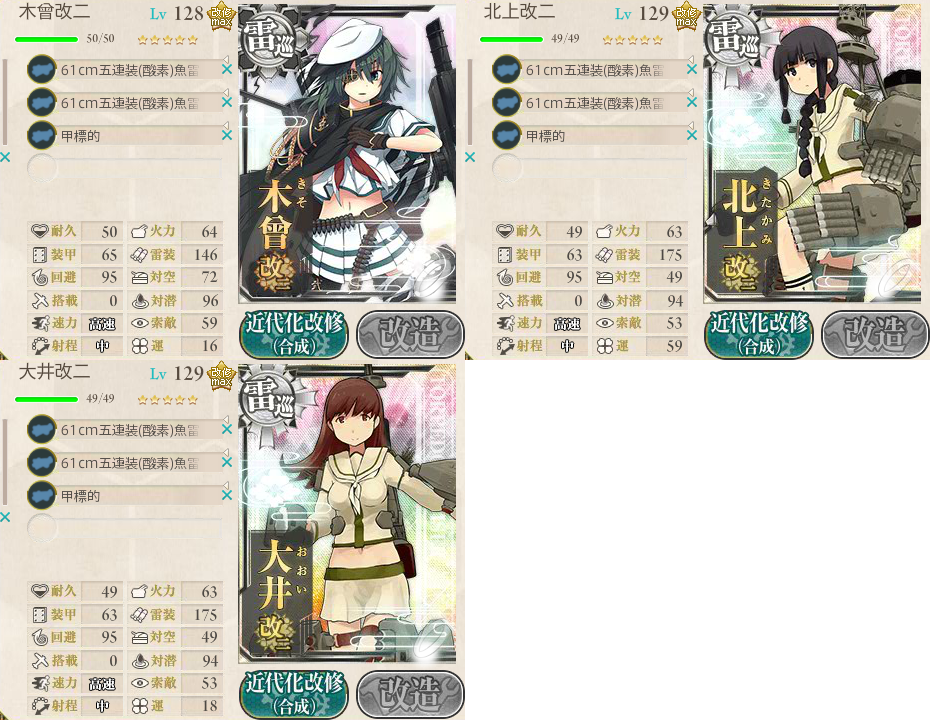Image resolution: width=930 pixels, height=720 pixels.
Task: Click the arrow above Kiso's first equipment slot
Action: (225, 58)
